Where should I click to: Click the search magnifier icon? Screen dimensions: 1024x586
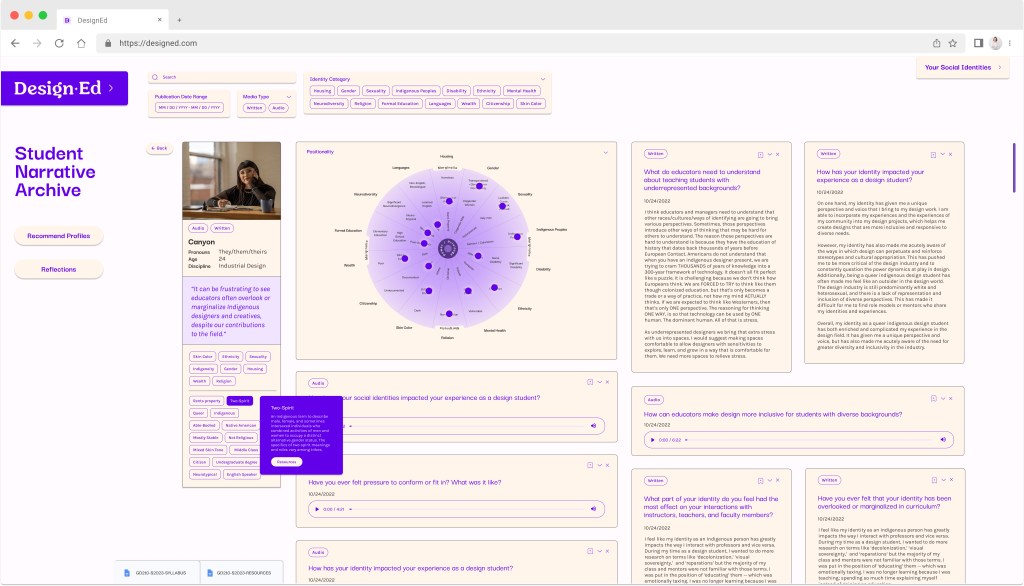click(x=156, y=77)
